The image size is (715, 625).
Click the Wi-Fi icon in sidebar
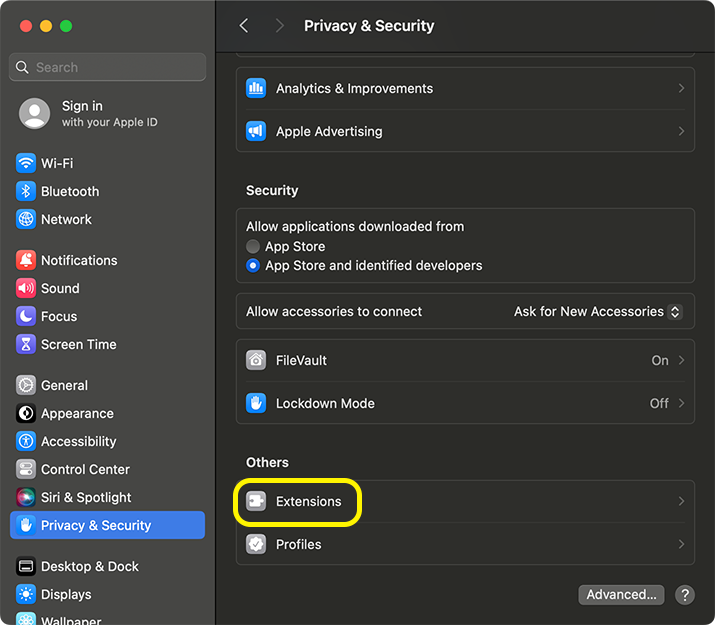coord(26,163)
